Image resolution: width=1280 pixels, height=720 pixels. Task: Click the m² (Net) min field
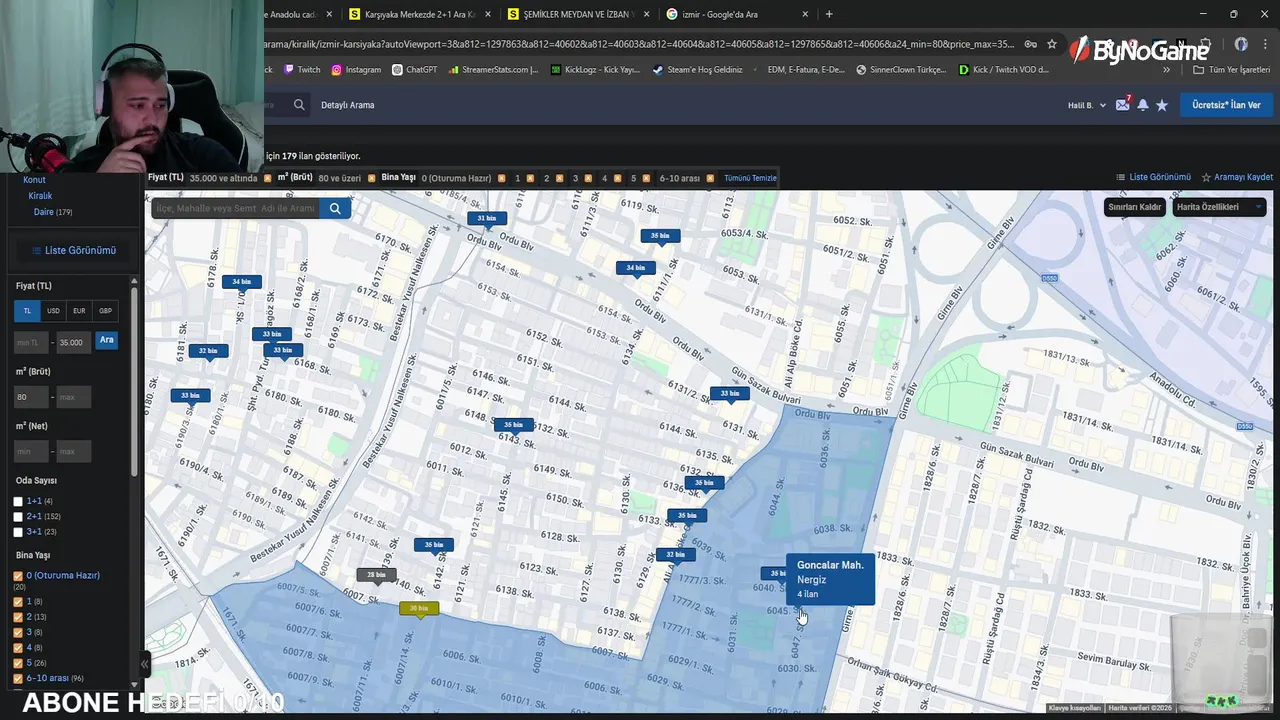(x=31, y=451)
